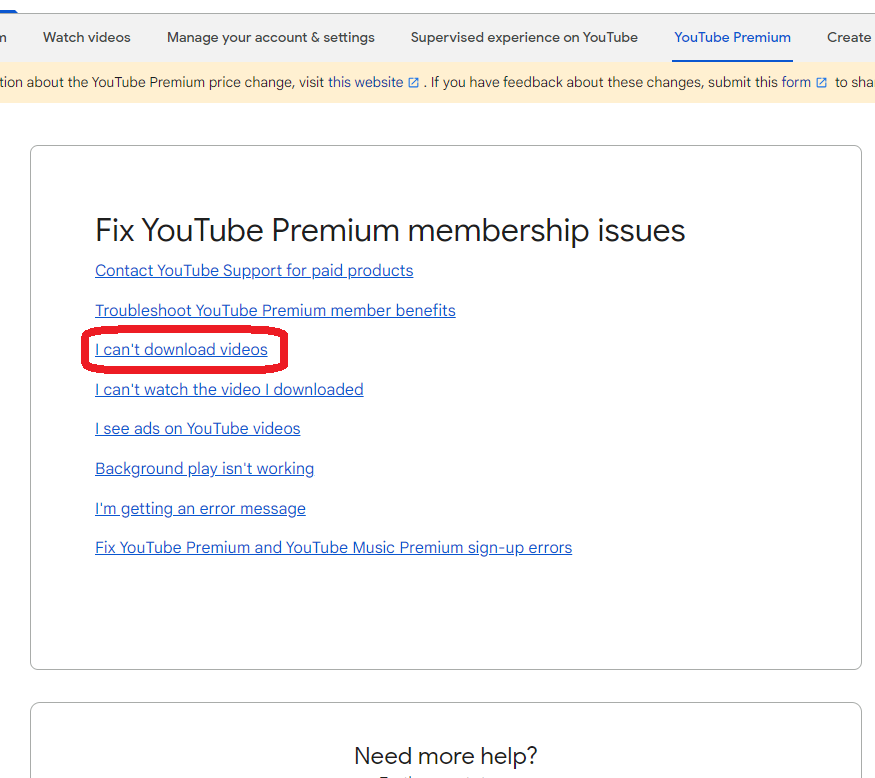Open Contact YouTube Support for paid products

coord(254,271)
